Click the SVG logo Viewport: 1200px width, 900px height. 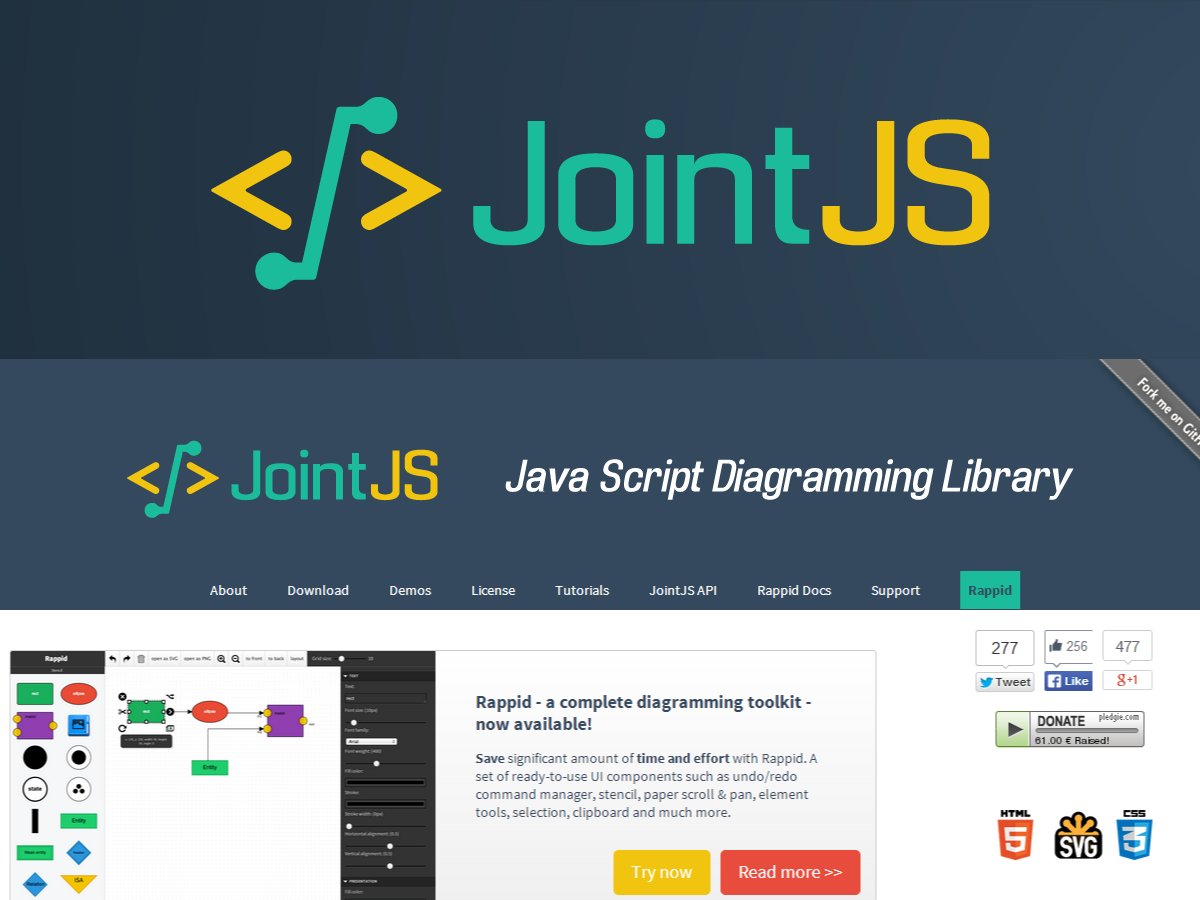pos(1078,837)
